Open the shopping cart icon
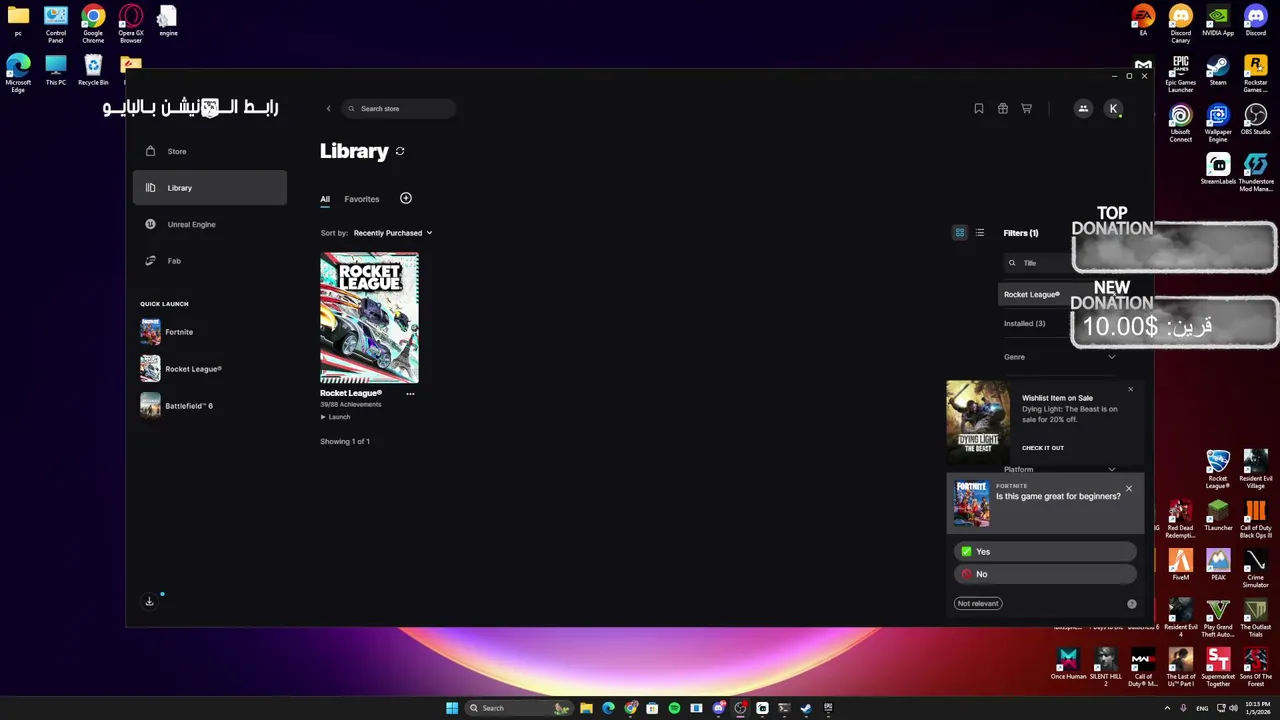 pos(1026,108)
